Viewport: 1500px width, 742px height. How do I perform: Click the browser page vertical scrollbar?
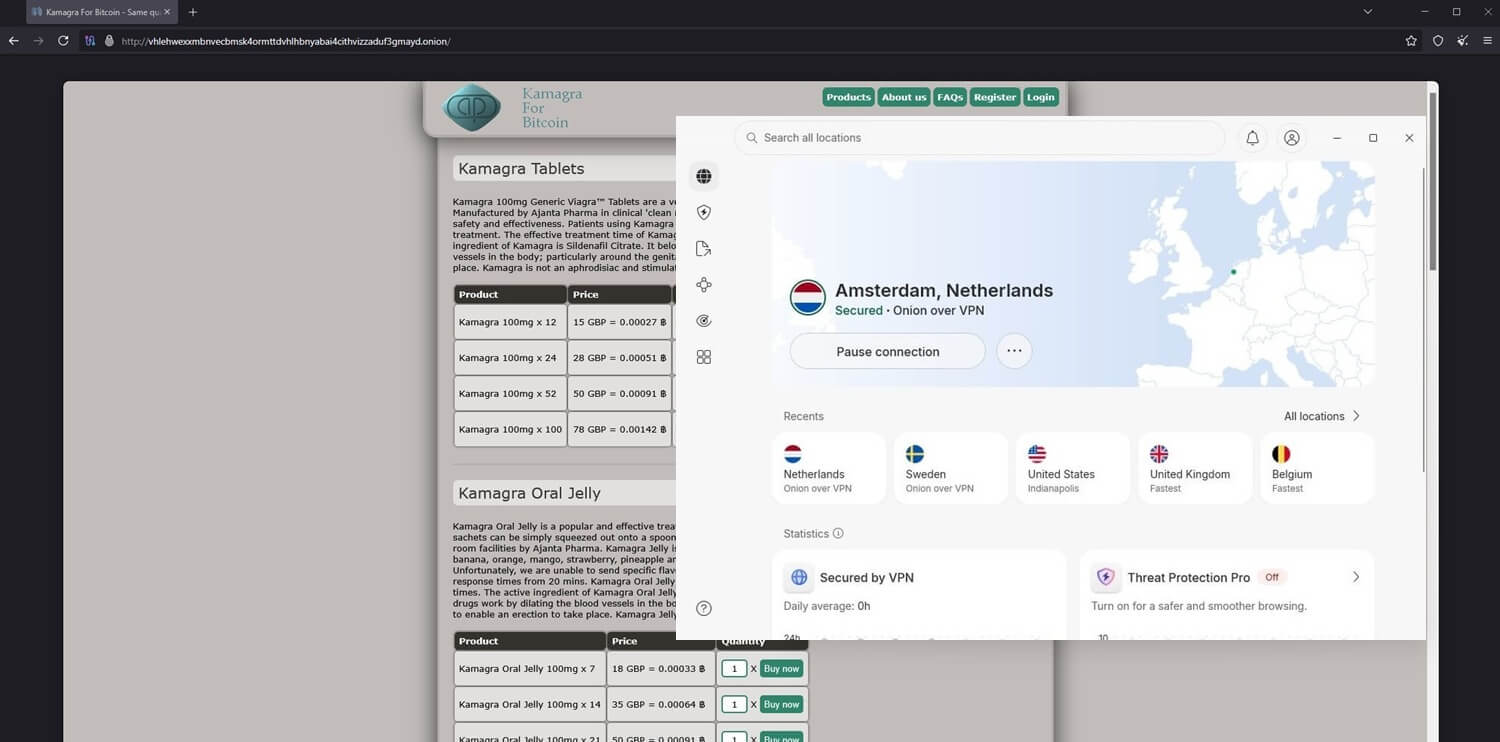pos(1433,180)
